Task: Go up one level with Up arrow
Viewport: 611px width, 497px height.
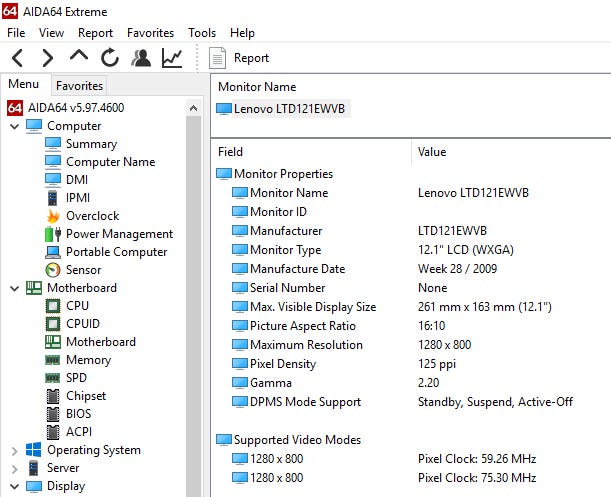Action: (x=78, y=58)
